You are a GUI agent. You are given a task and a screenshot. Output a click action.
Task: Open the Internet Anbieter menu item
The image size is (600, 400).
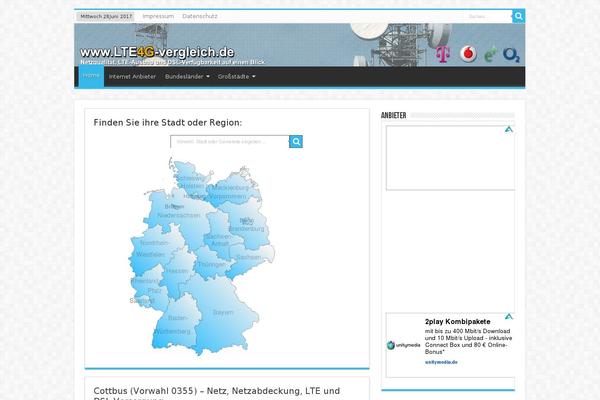coord(130,77)
